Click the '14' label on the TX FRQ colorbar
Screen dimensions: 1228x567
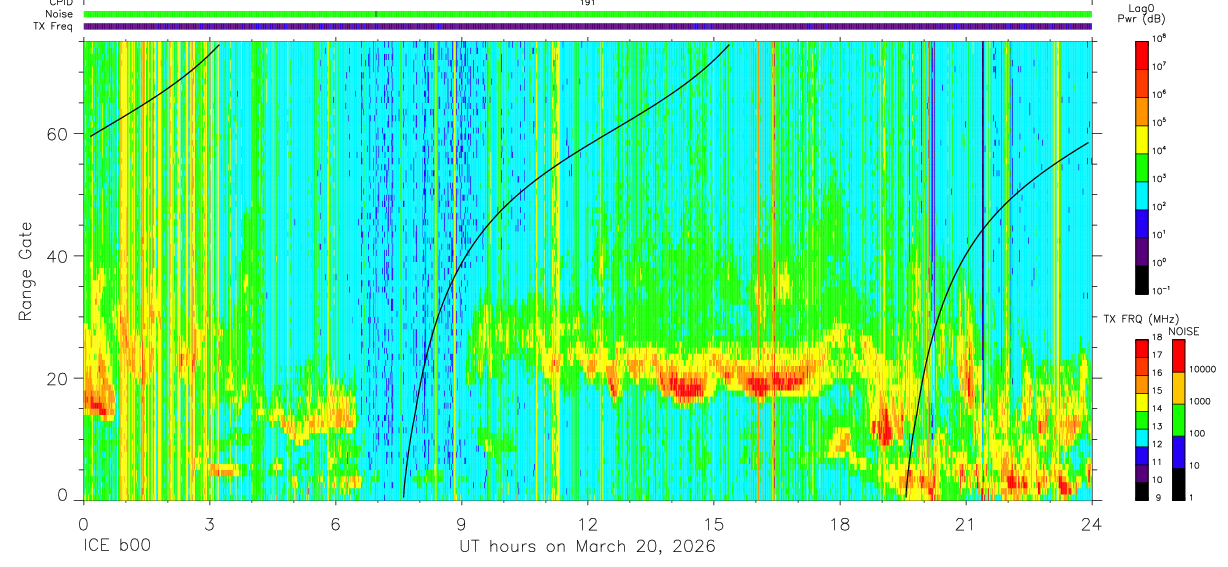point(1158,409)
